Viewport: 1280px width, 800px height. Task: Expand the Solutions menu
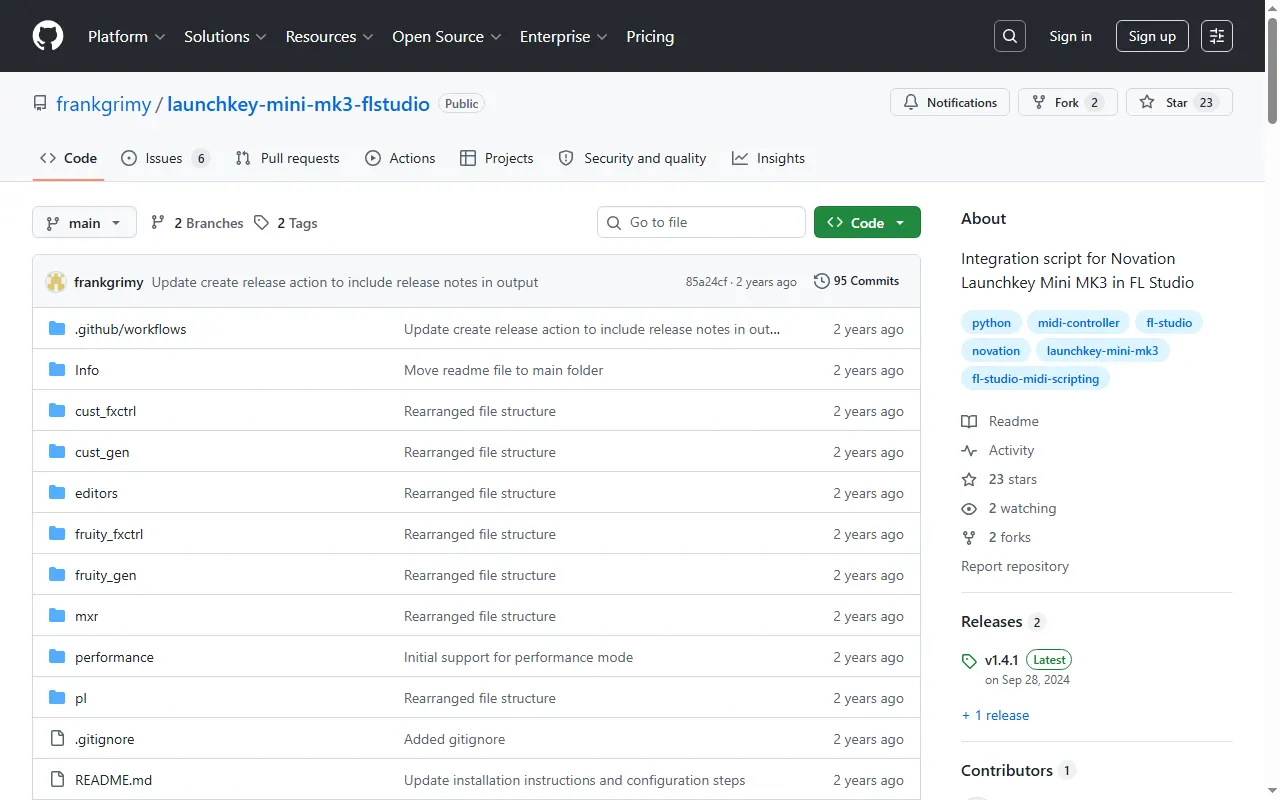click(x=225, y=36)
